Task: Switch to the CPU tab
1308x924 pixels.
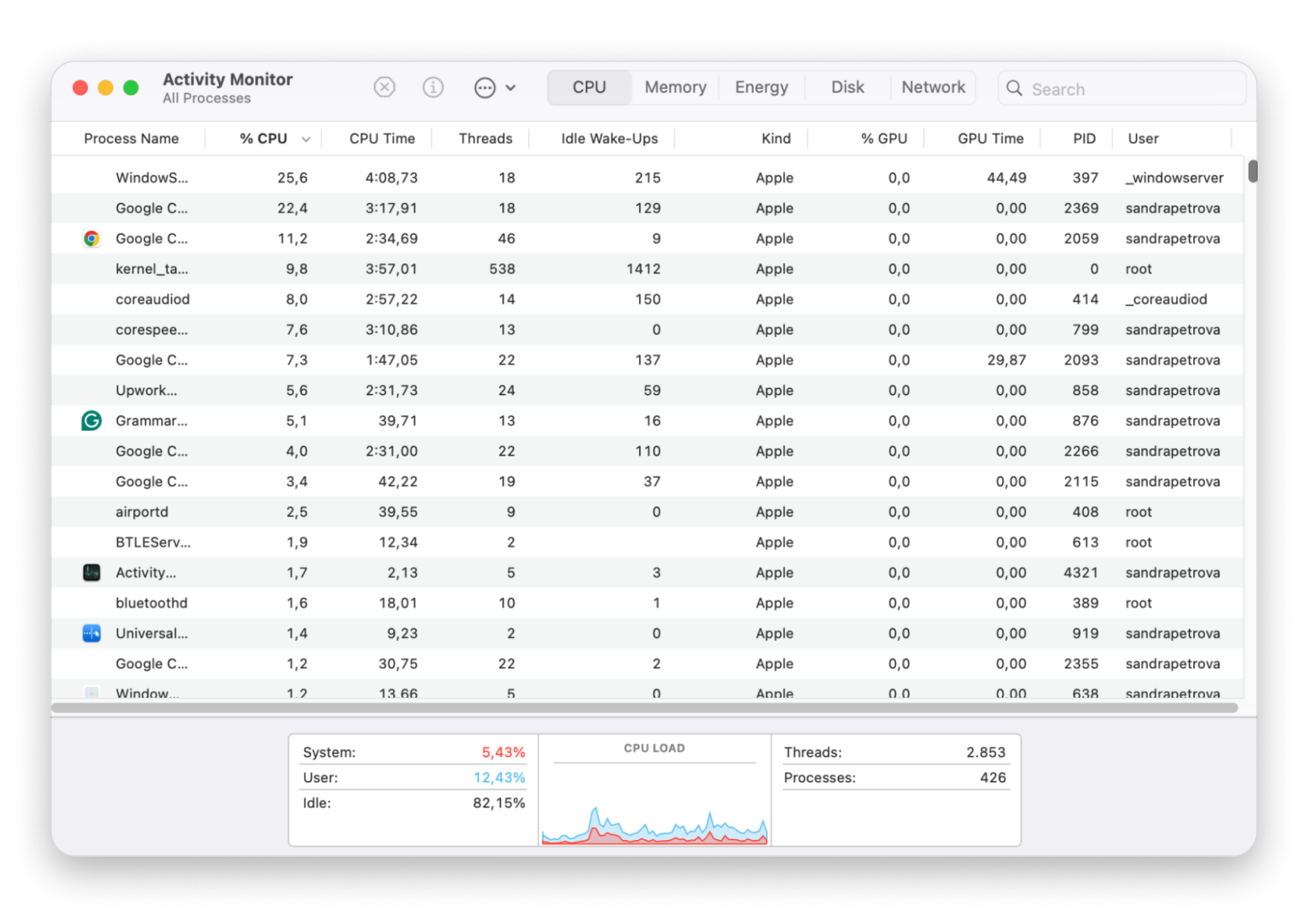Action: pyautogui.click(x=589, y=87)
